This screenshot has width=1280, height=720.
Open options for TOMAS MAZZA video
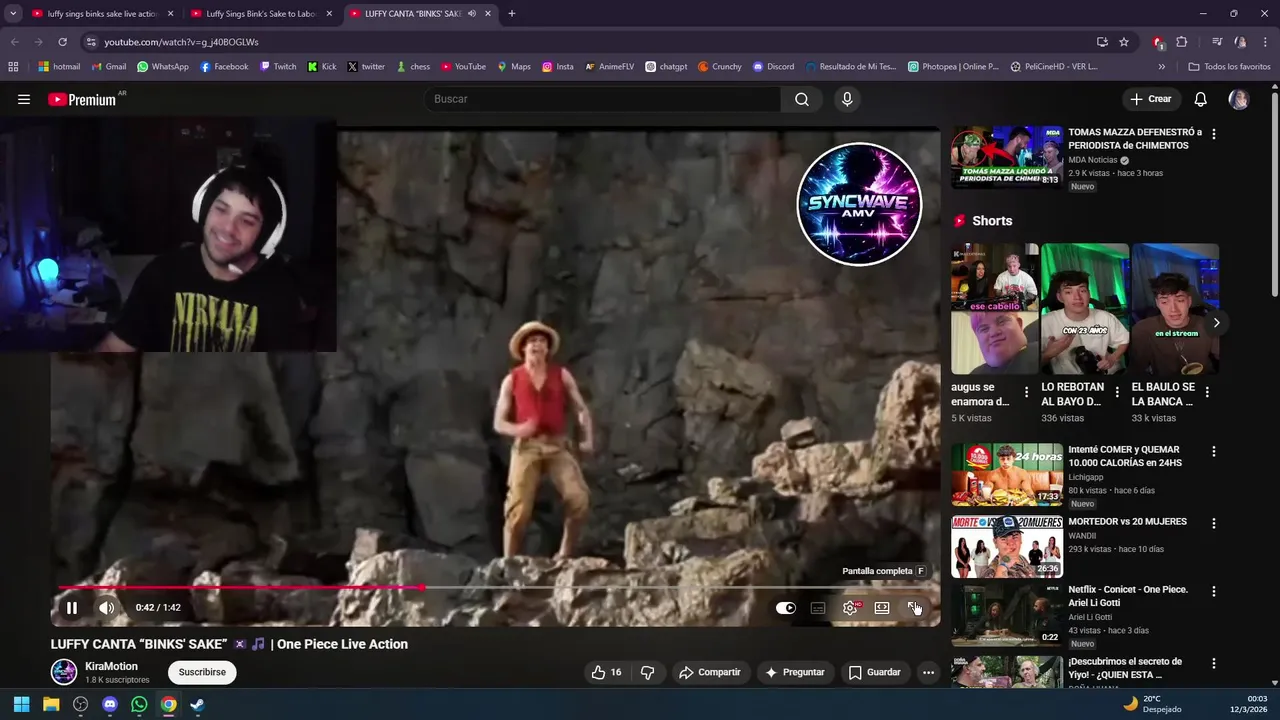pyautogui.click(x=1214, y=133)
